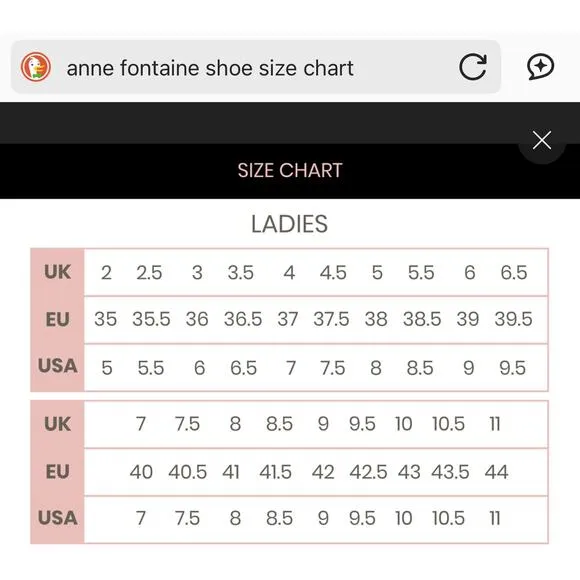
Task: Select EU size 40.5 value
Action: (x=188, y=472)
